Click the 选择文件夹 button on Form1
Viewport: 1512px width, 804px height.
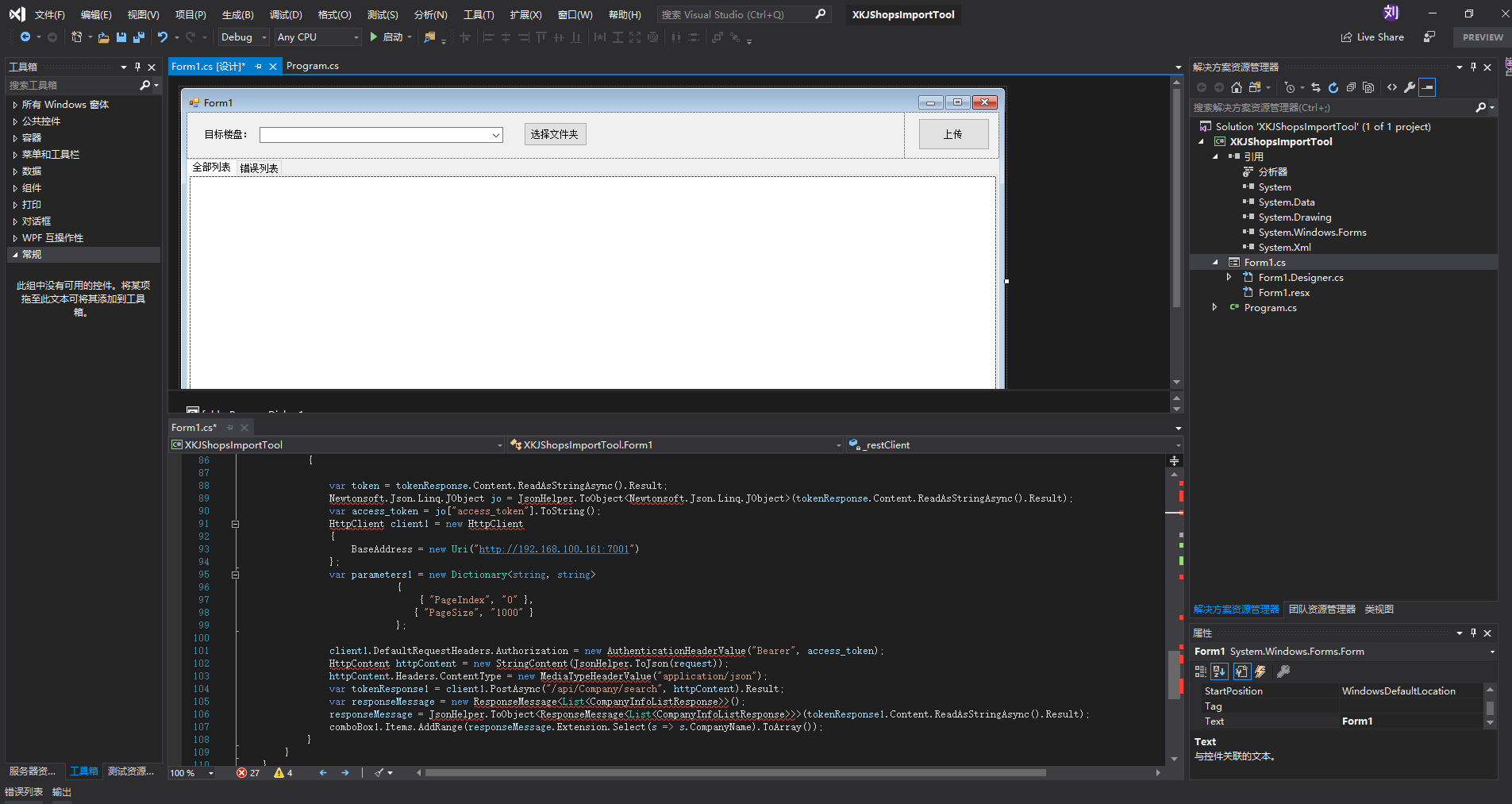(555, 133)
